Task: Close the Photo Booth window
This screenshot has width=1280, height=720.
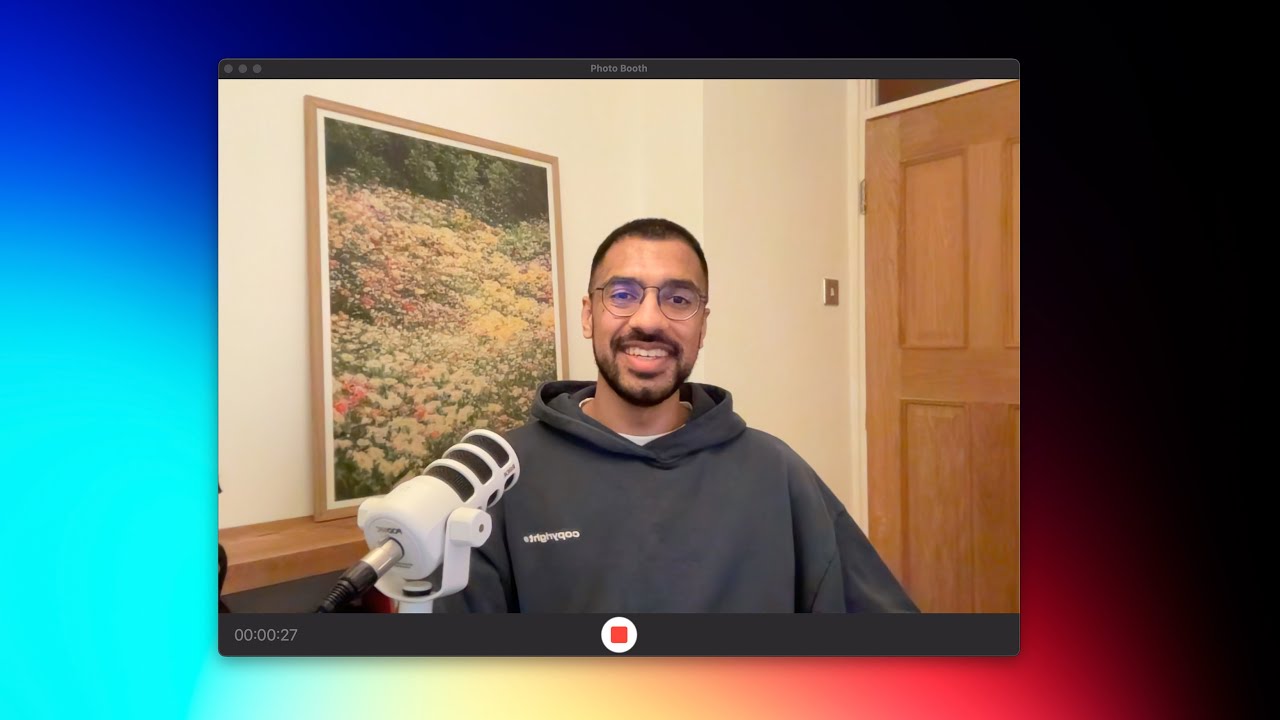Action: [229, 69]
